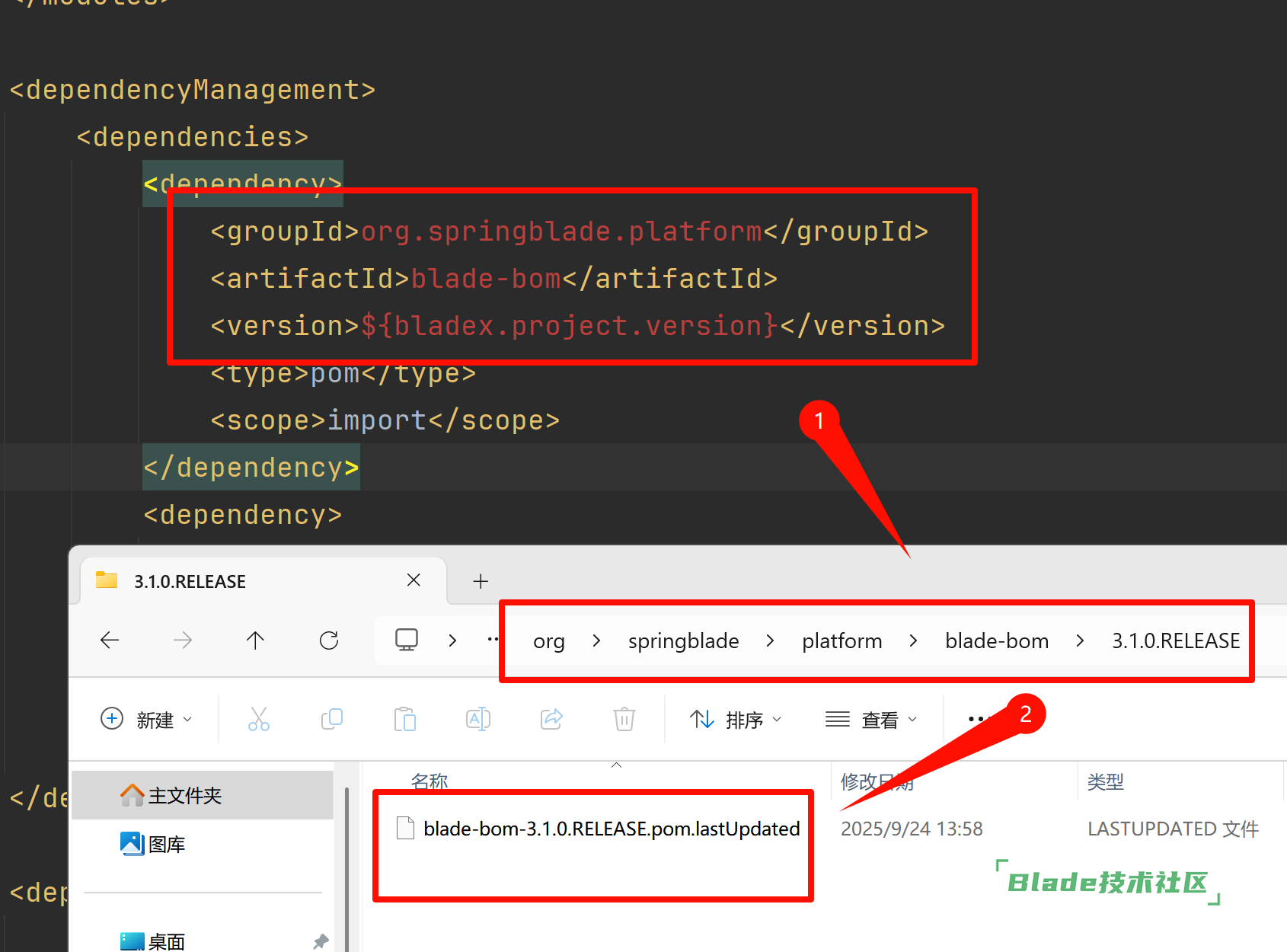Click the bladex.project.version line
Viewport: 1287px width, 952px height.
point(577,325)
